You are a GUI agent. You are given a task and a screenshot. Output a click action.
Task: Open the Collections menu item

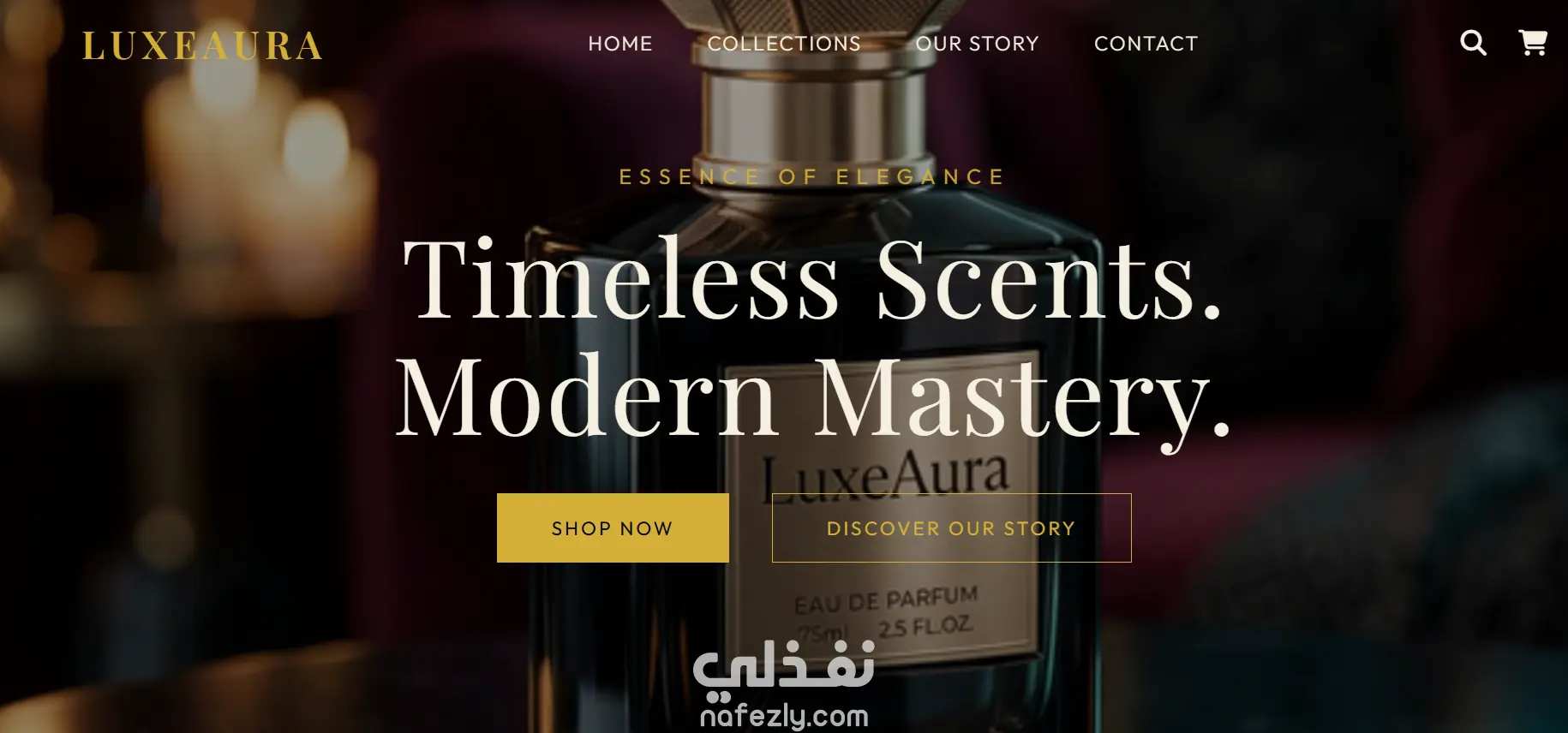784,44
